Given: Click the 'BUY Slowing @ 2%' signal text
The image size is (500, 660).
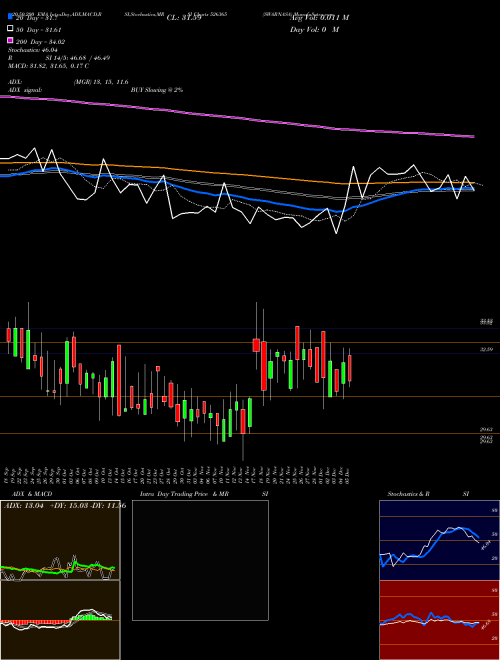Looking at the screenshot, I should point(157,90).
